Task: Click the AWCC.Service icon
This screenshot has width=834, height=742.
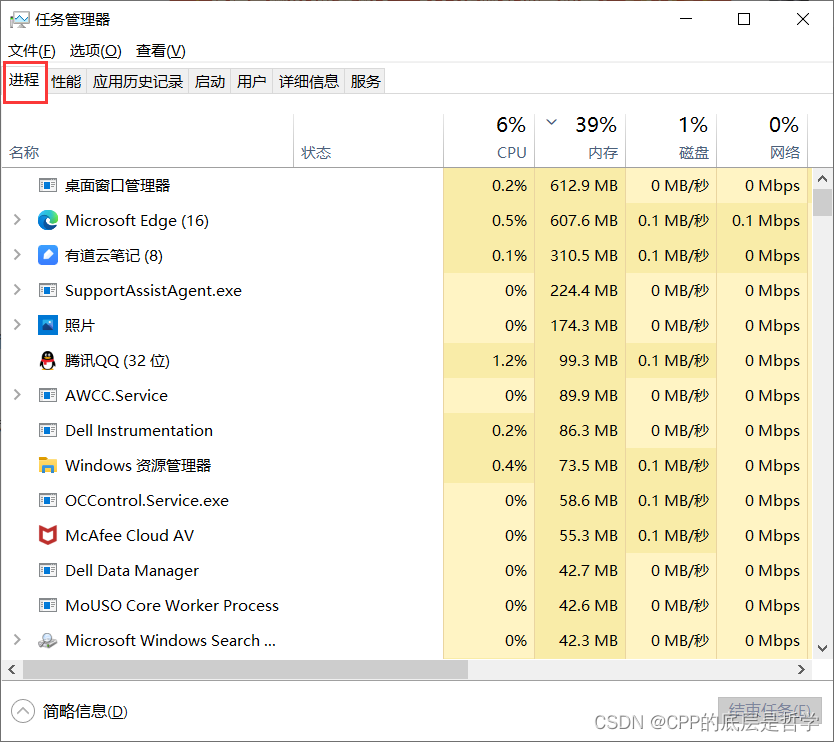Action: pyautogui.click(x=48, y=395)
